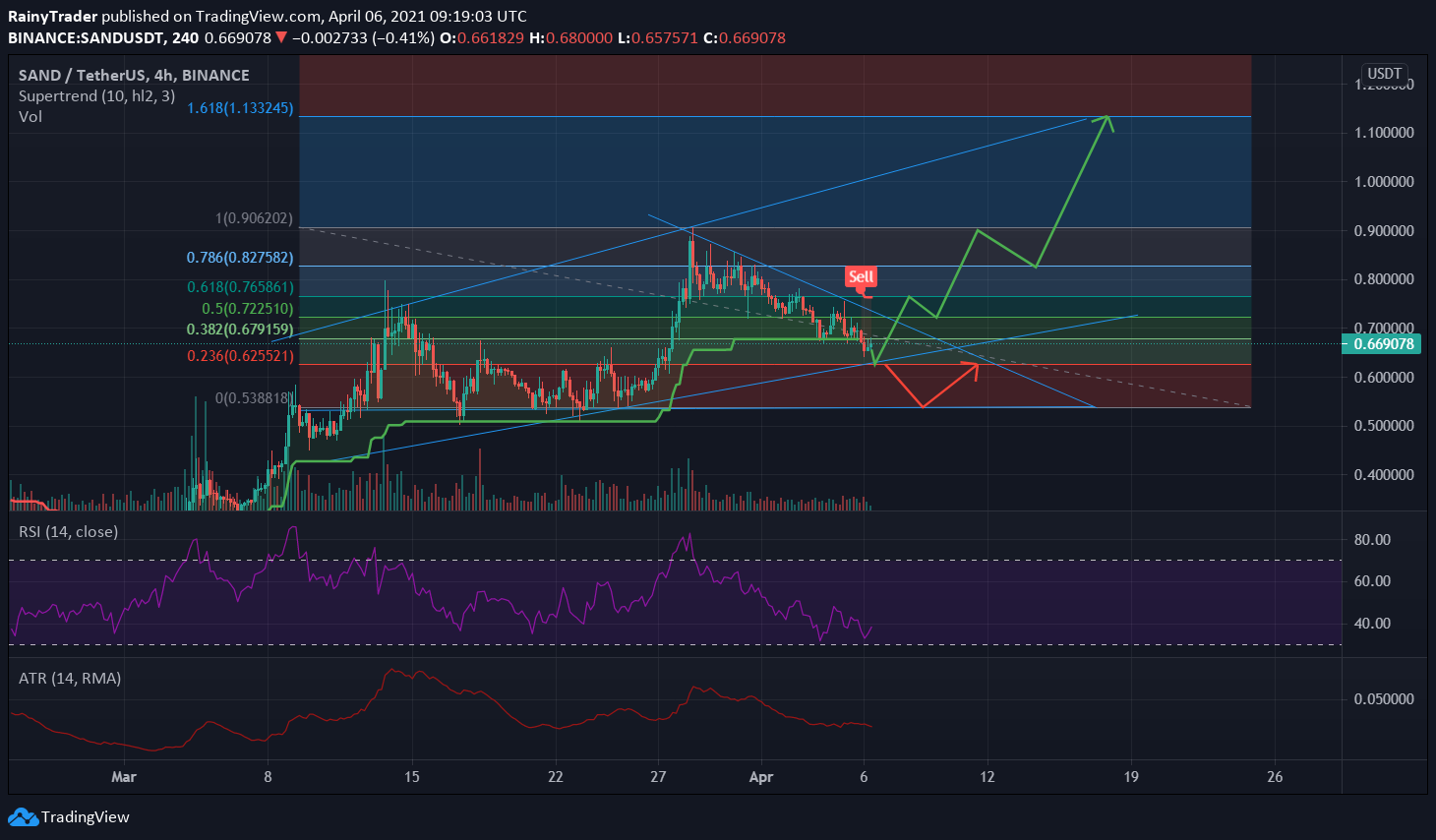The image size is (1436, 840).
Task: Select the ATR (14, RMA) pane label
Action: 70,678
